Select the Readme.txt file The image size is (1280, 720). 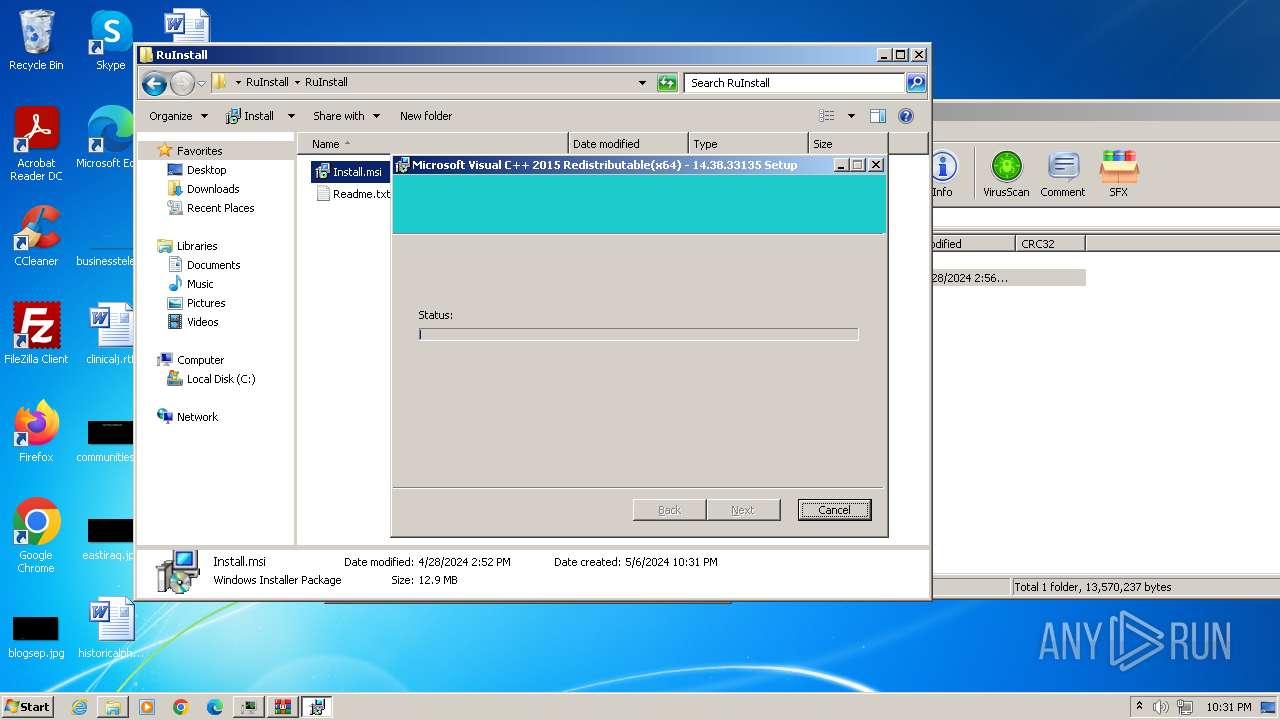pyautogui.click(x=352, y=194)
